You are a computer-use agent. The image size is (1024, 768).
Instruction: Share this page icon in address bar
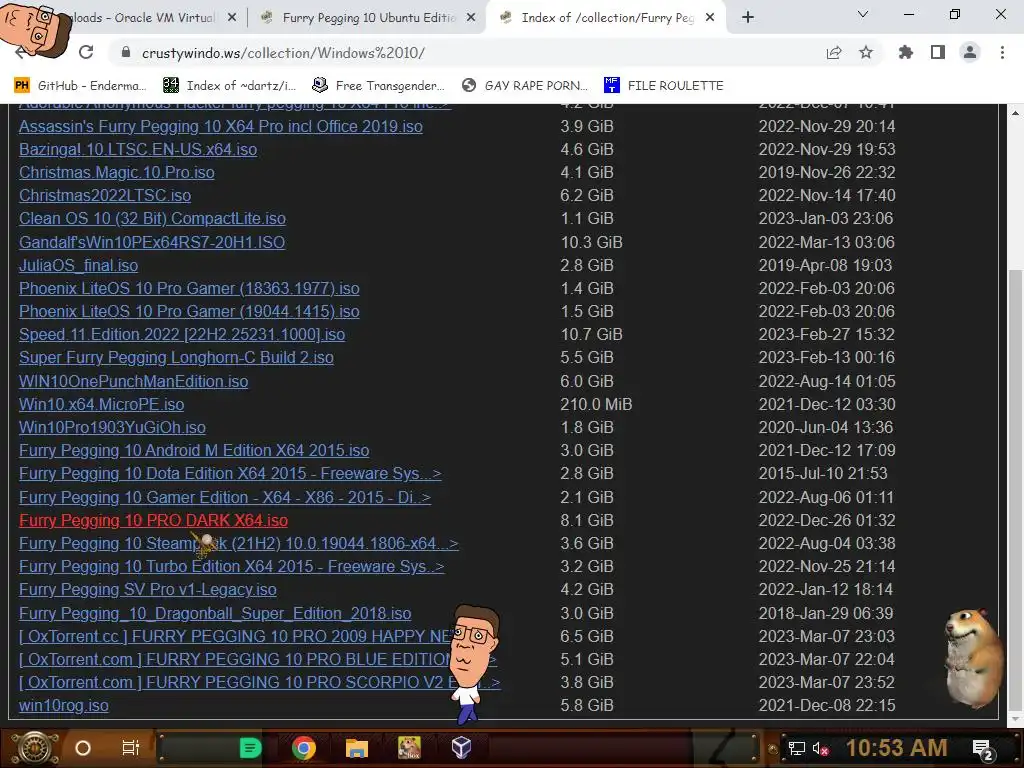coord(833,52)
